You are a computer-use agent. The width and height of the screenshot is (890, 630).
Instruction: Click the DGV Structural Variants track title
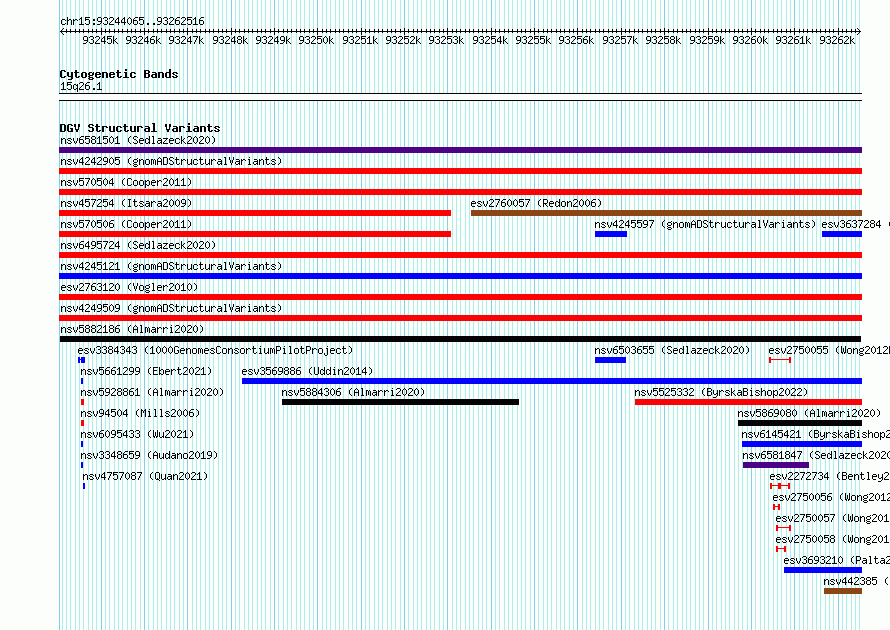(x=140, y=128)
